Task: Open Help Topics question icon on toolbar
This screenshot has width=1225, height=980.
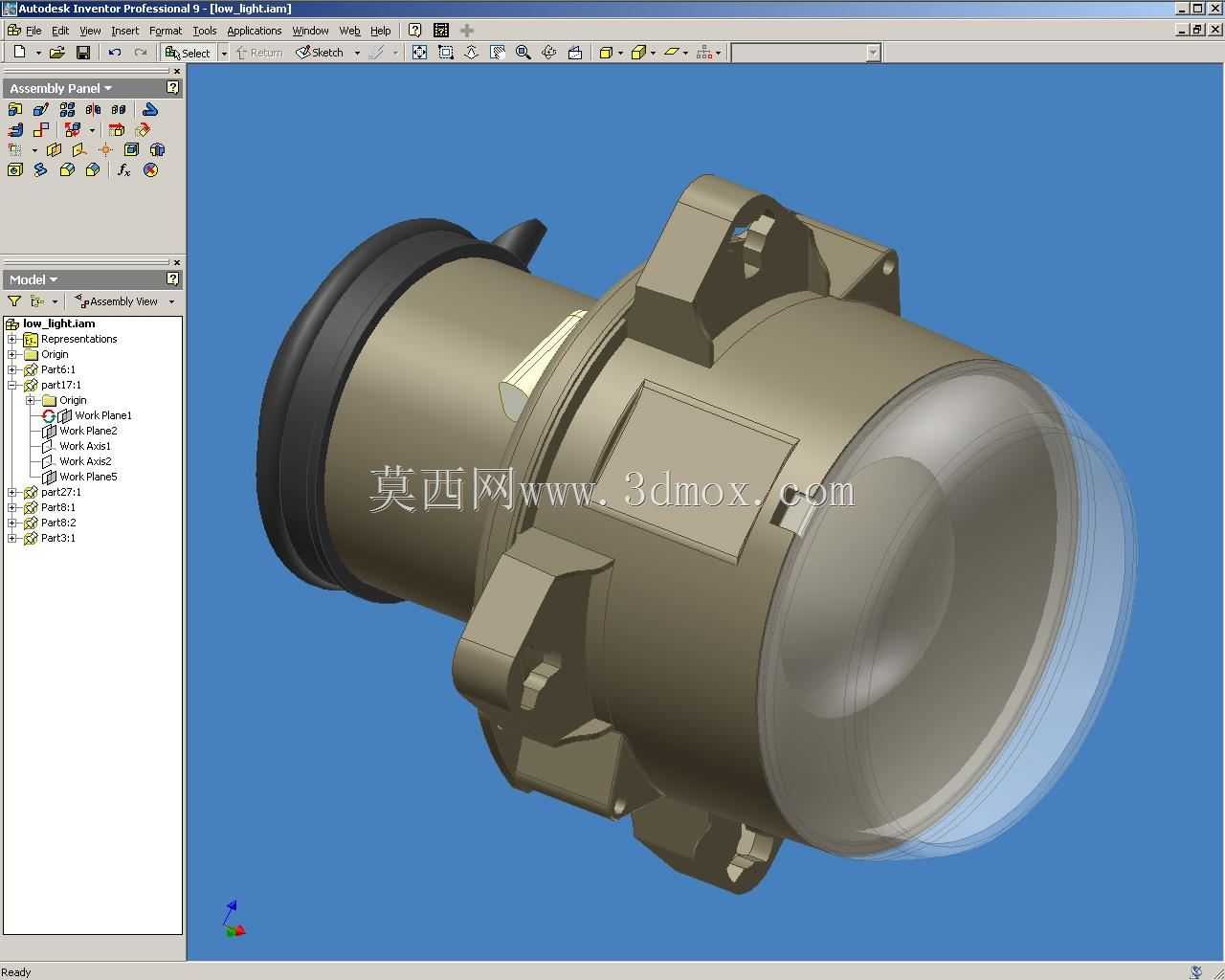Action: 414,30
